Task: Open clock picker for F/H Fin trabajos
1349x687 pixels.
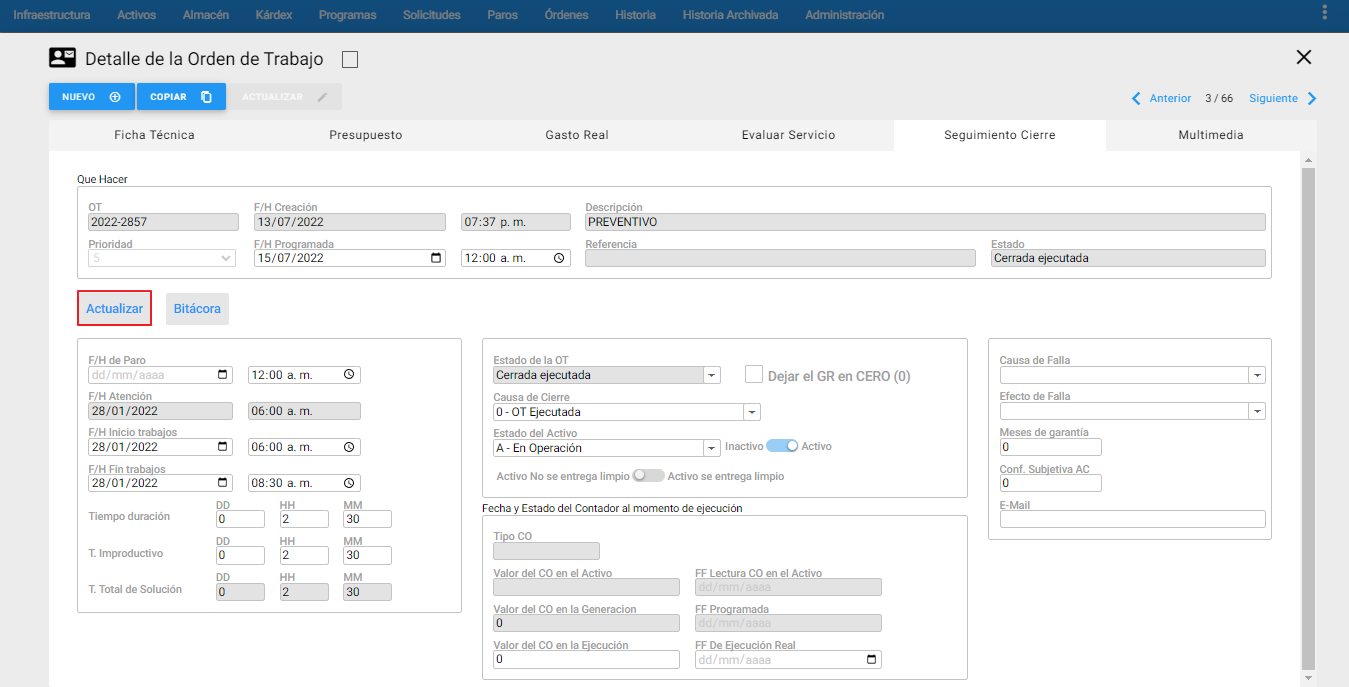Action: coord(349,483)
